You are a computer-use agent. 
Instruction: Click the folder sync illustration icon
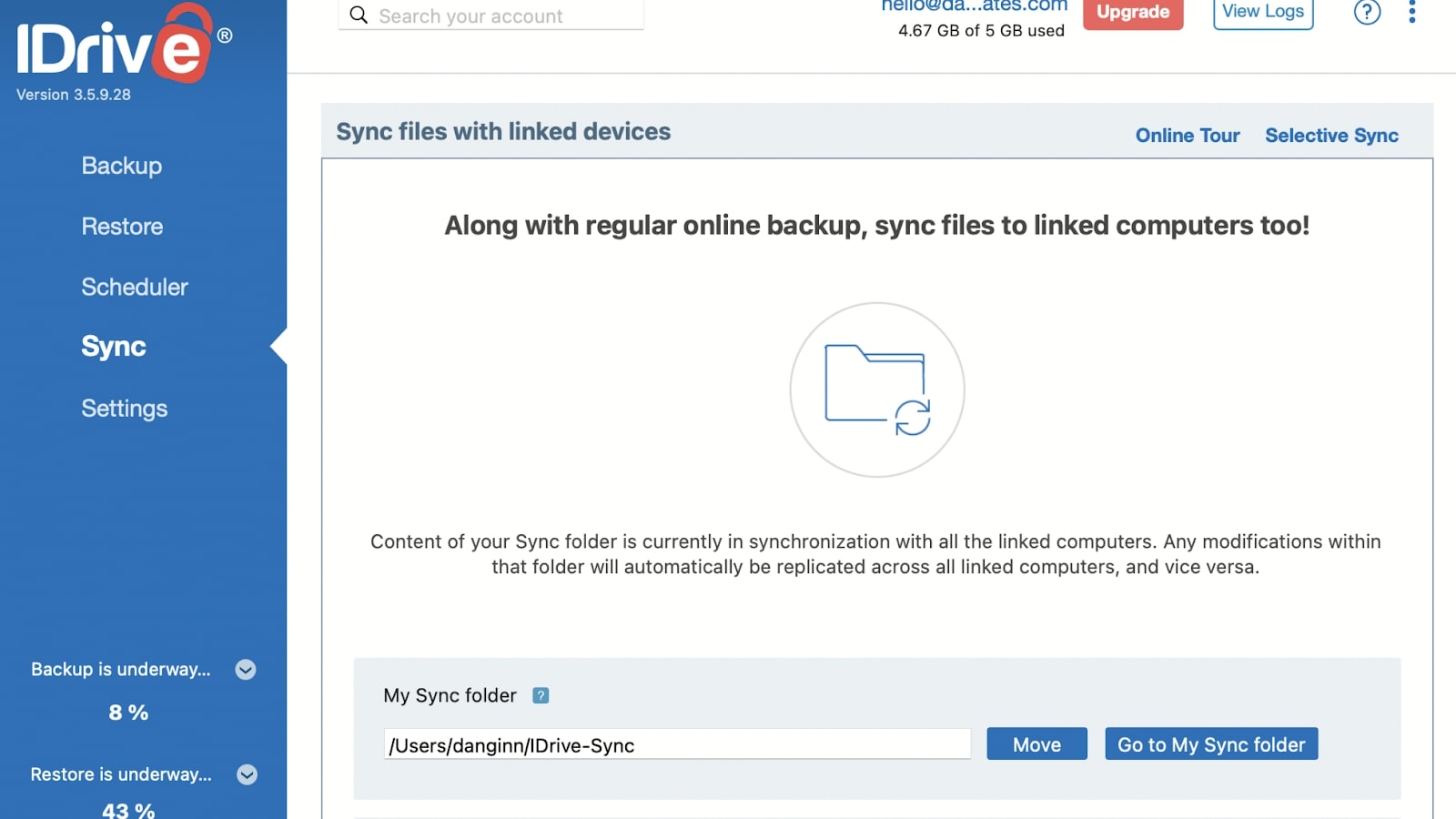click(x=877, y=389)
